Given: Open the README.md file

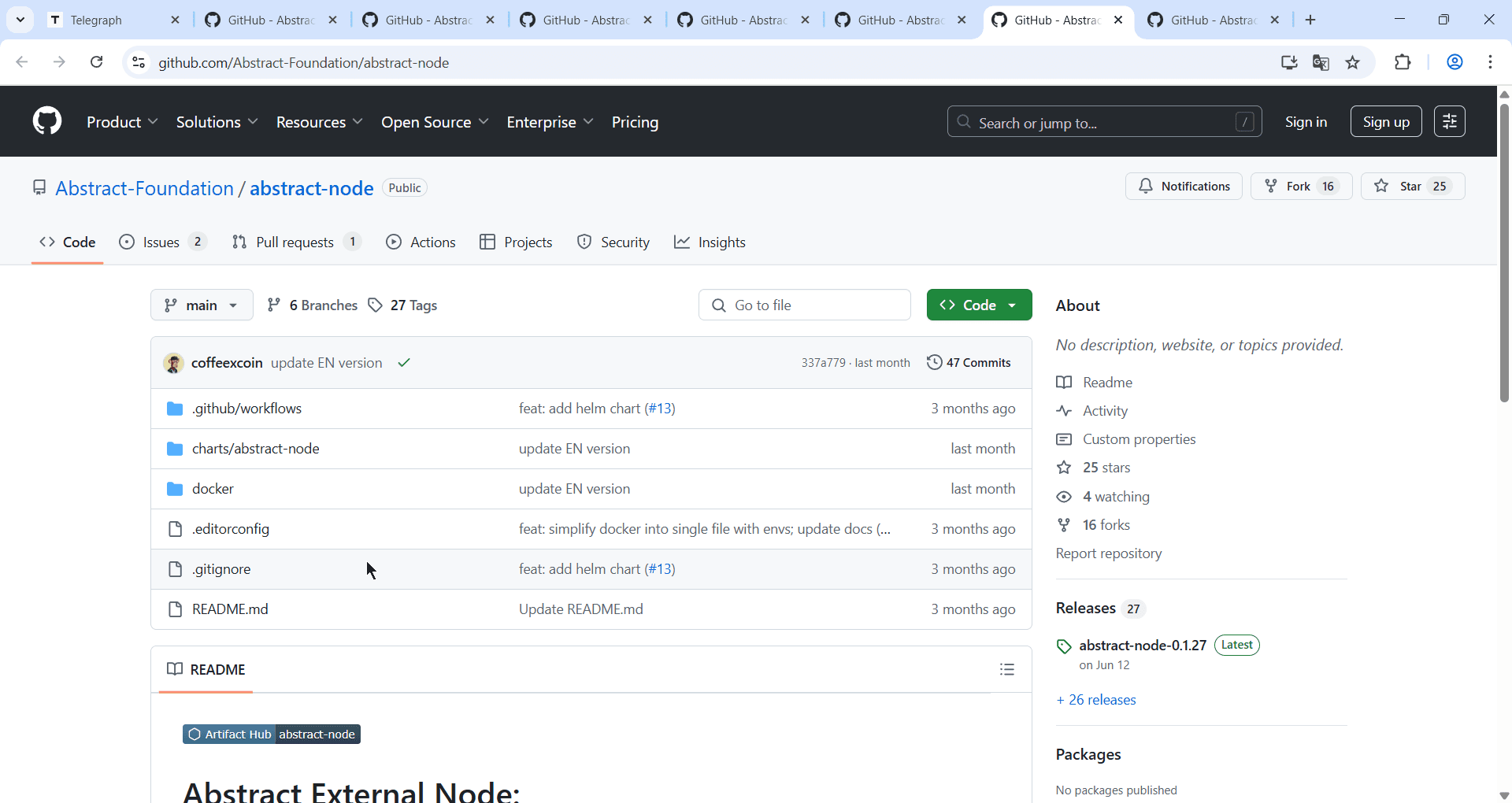Looking at the screenshot, I should click(x=230, y=609).
